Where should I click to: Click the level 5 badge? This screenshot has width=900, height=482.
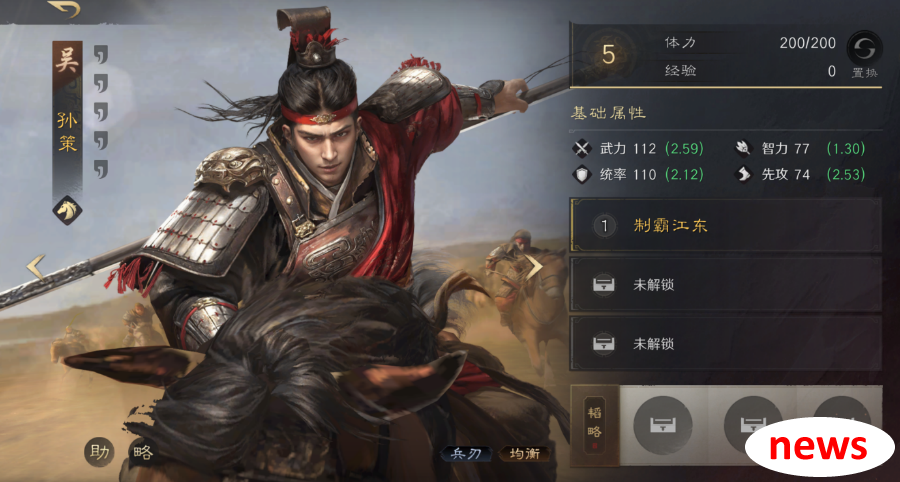point(608,55)
